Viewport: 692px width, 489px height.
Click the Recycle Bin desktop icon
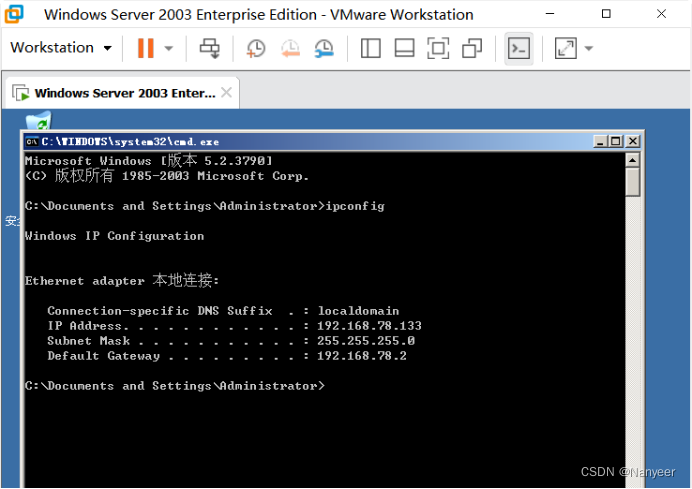(38, 121)
